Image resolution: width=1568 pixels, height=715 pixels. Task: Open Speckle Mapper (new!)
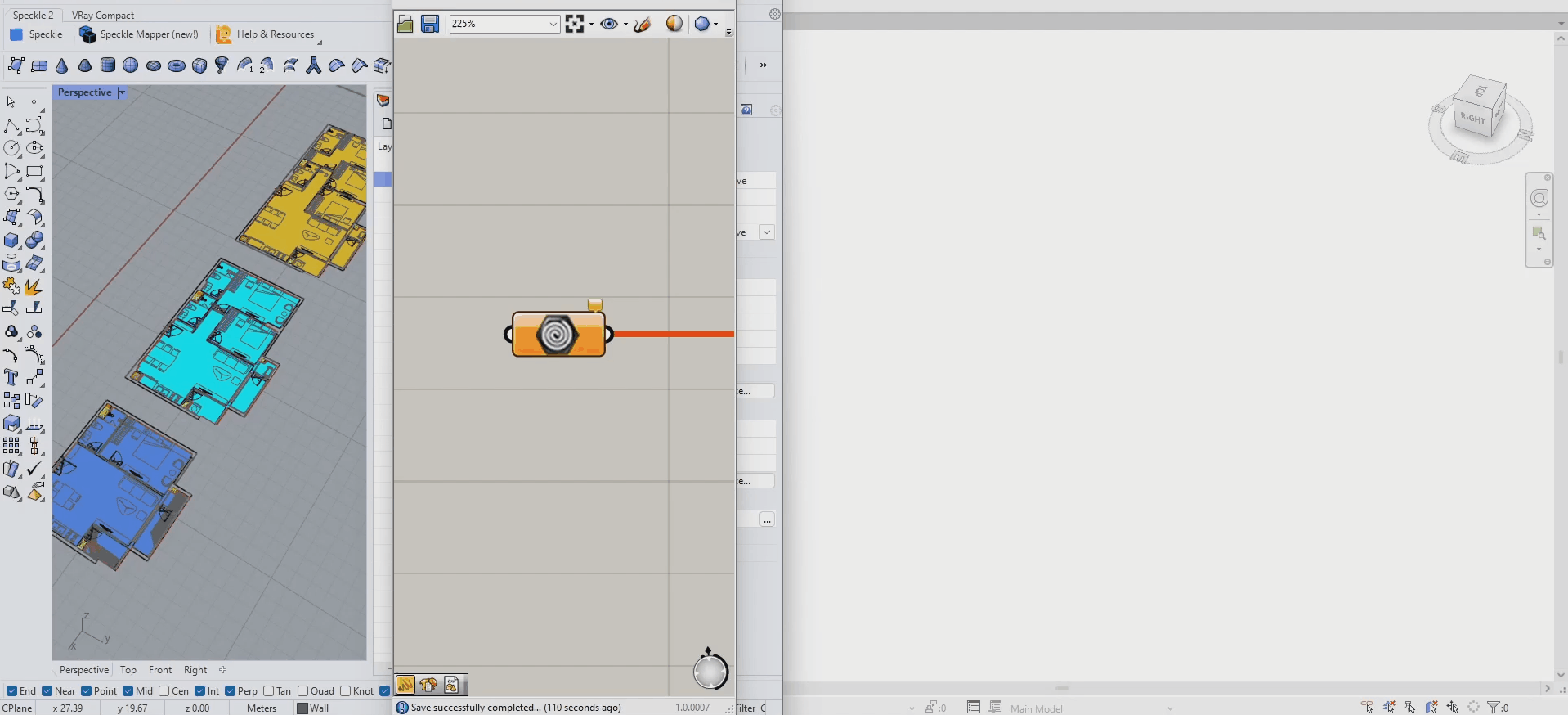coord(140,34)
